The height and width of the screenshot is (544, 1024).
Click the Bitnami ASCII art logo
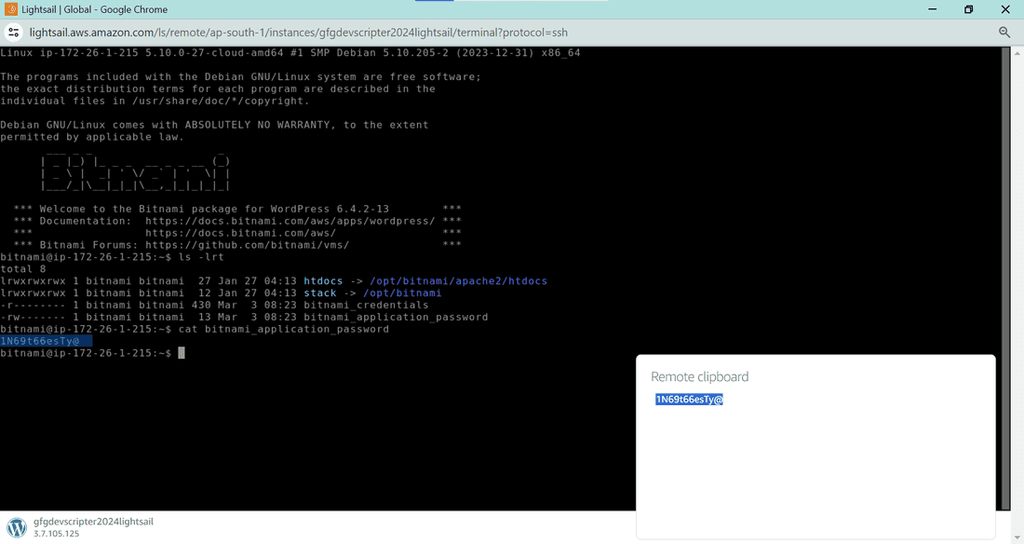tap(135, 172)
